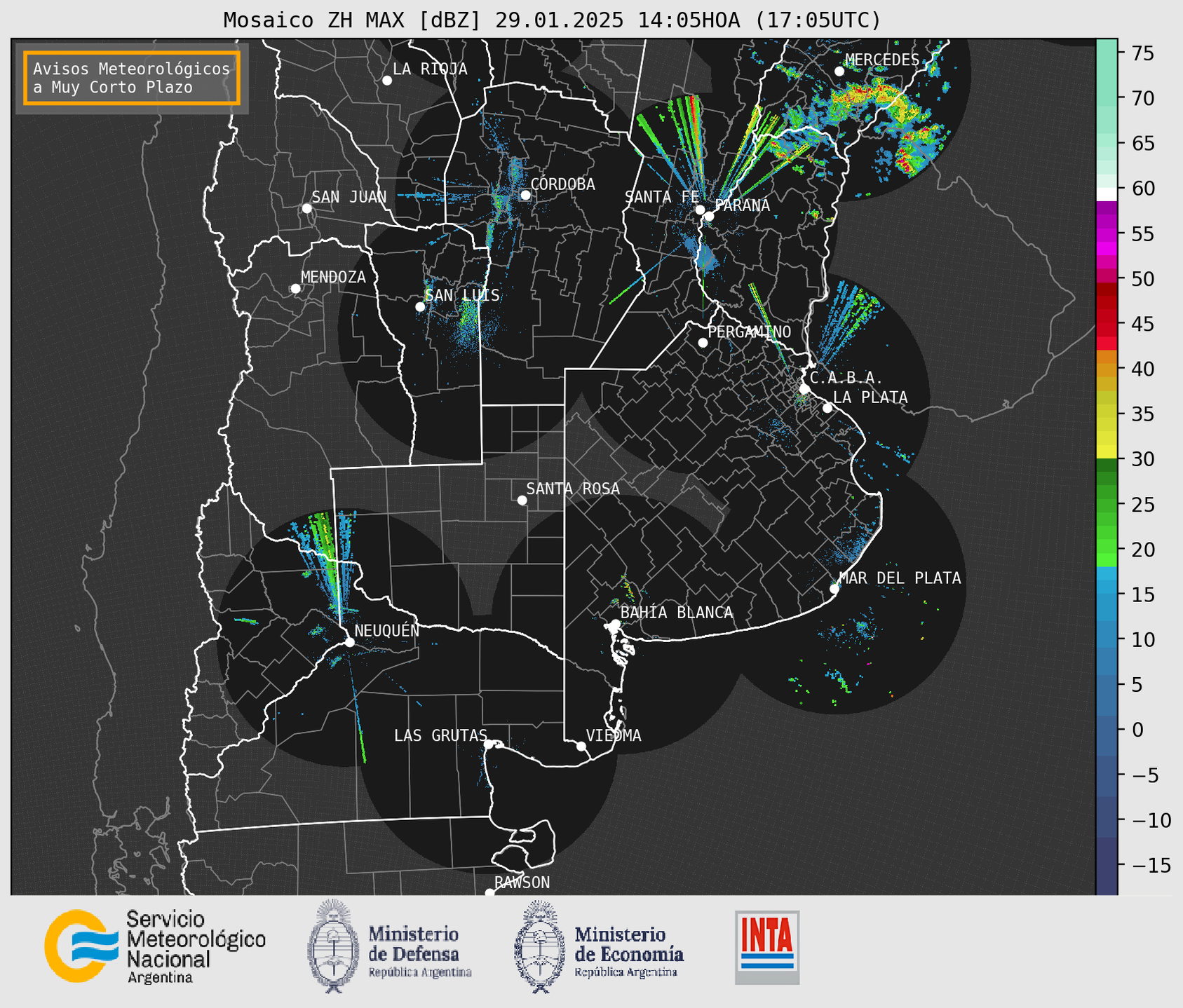1183x1008 pixels.
Task: Pick the mint 70 dBZ colorbar segment
Action: tap(1107, 98)
